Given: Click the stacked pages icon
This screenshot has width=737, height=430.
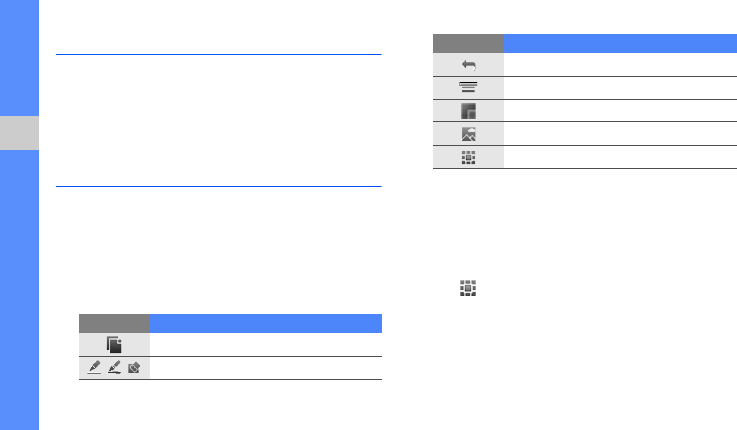Looking at the screenshot, I should click(x=114, y=344).
